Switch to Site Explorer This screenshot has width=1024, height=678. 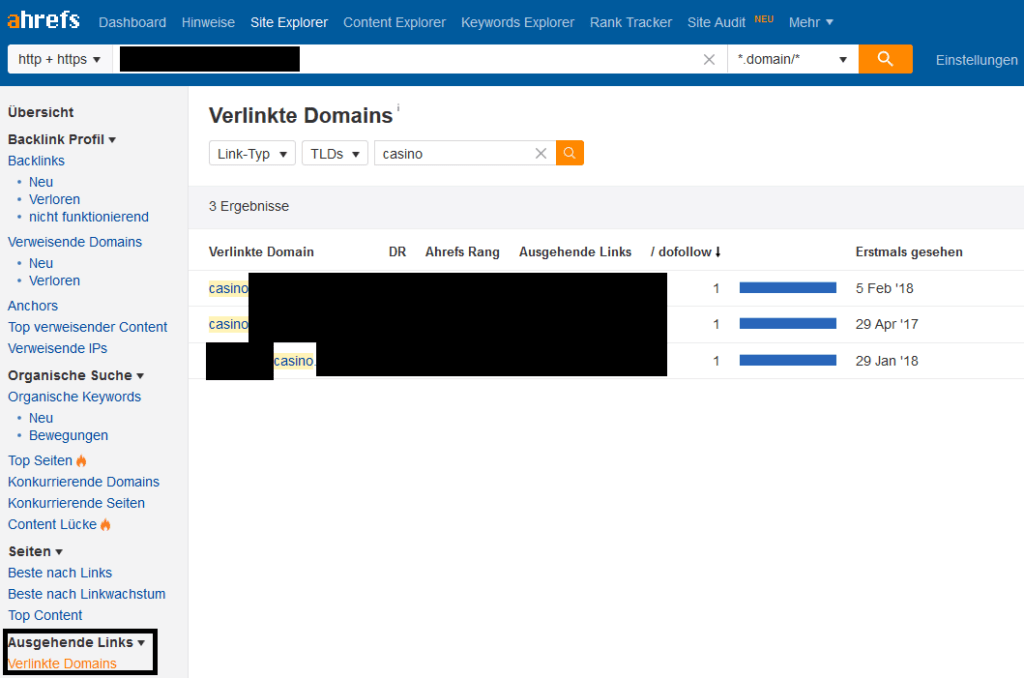click(x=289, y=22)
